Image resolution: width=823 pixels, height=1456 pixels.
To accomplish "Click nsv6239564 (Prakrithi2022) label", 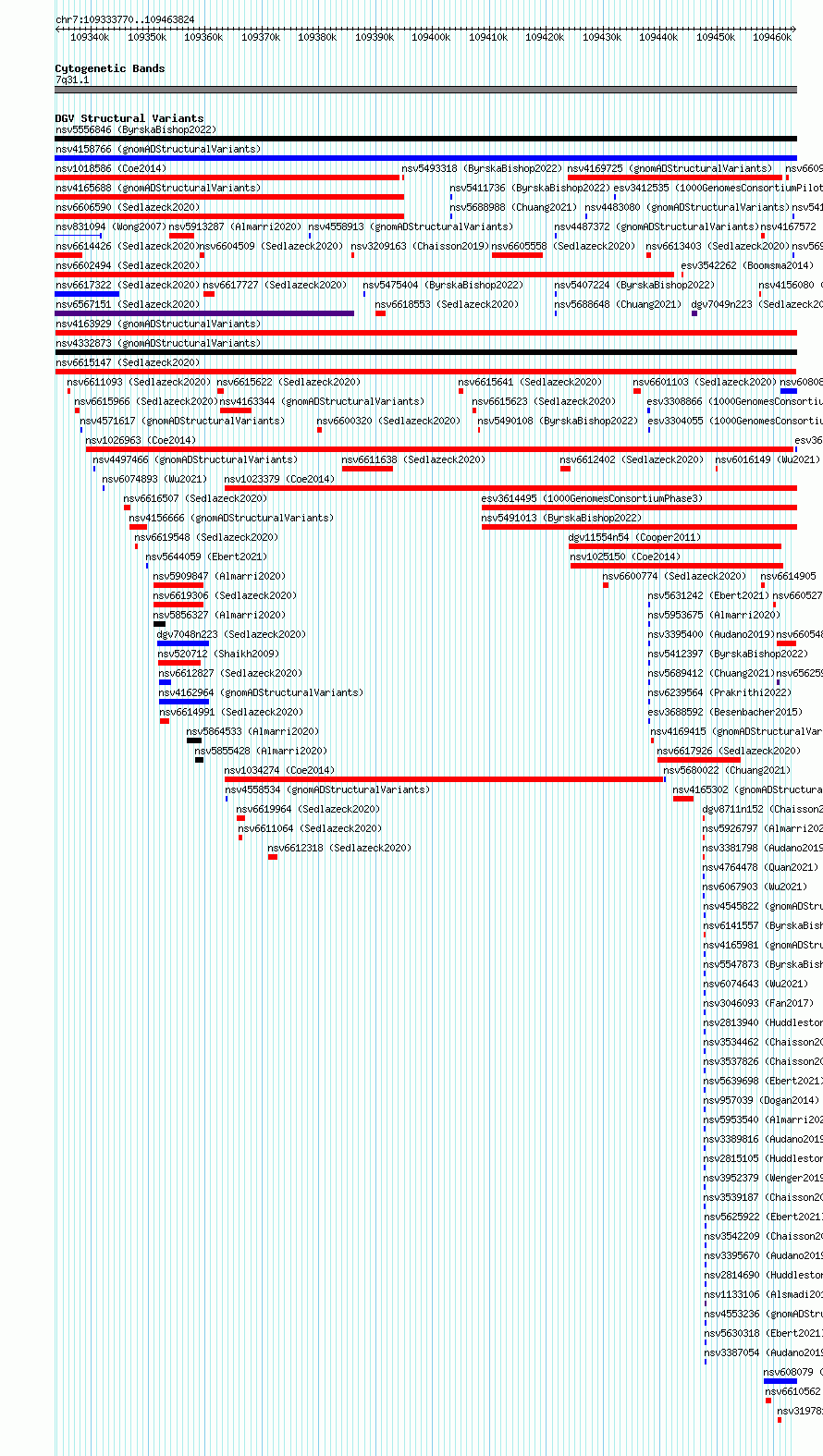I will pos(719,692).
